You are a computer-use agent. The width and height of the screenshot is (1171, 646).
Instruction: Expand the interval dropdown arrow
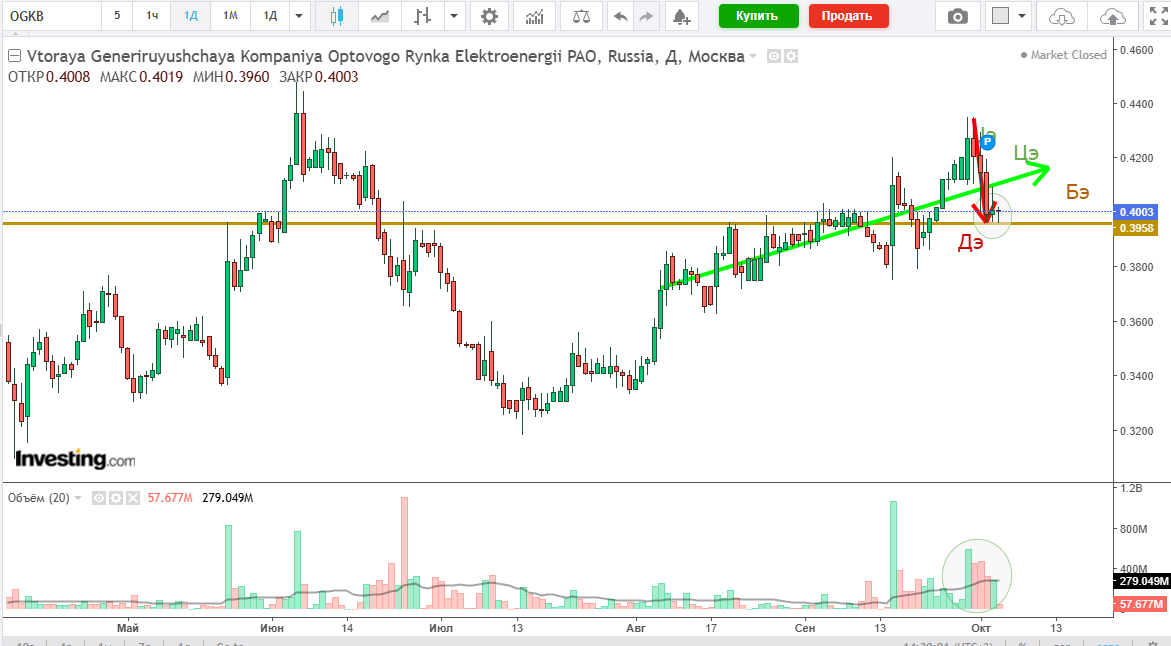(299, 16)
